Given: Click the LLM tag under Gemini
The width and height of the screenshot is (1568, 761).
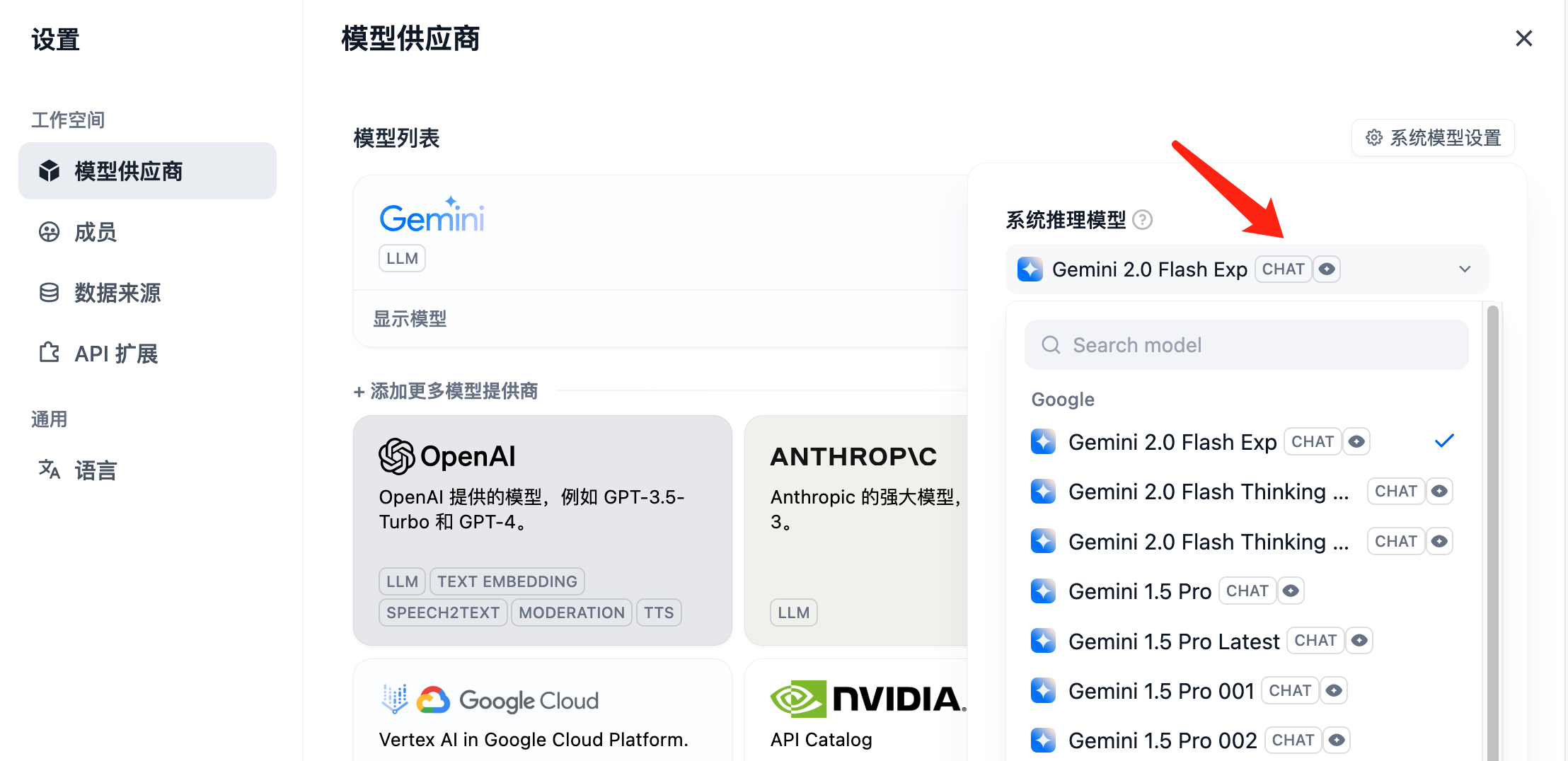Looking at the screenshot, I should tap(402, 259).
